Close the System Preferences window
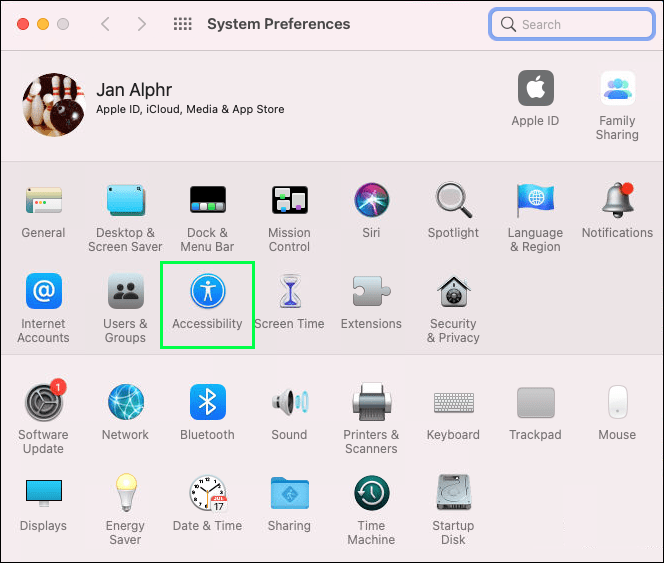This screenshot has width=664, height=563. click(x=23, y=24)
